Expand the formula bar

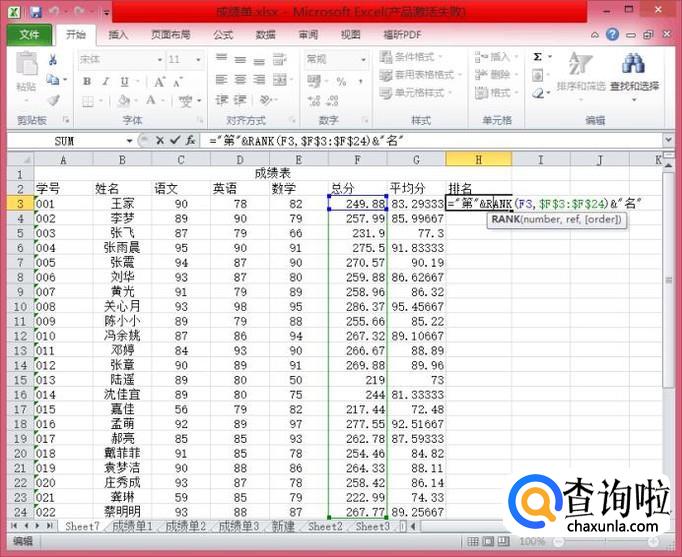coord(669,140)
